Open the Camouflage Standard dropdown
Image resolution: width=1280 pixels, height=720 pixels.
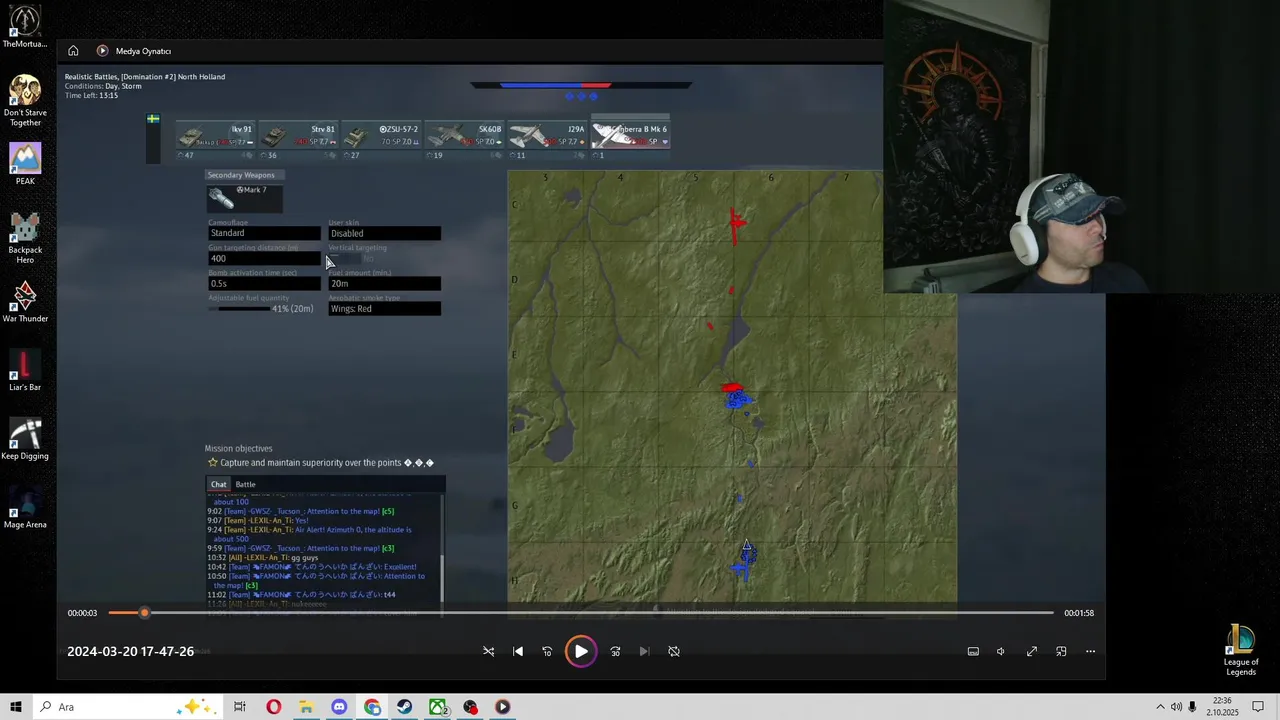click(264, 233)
